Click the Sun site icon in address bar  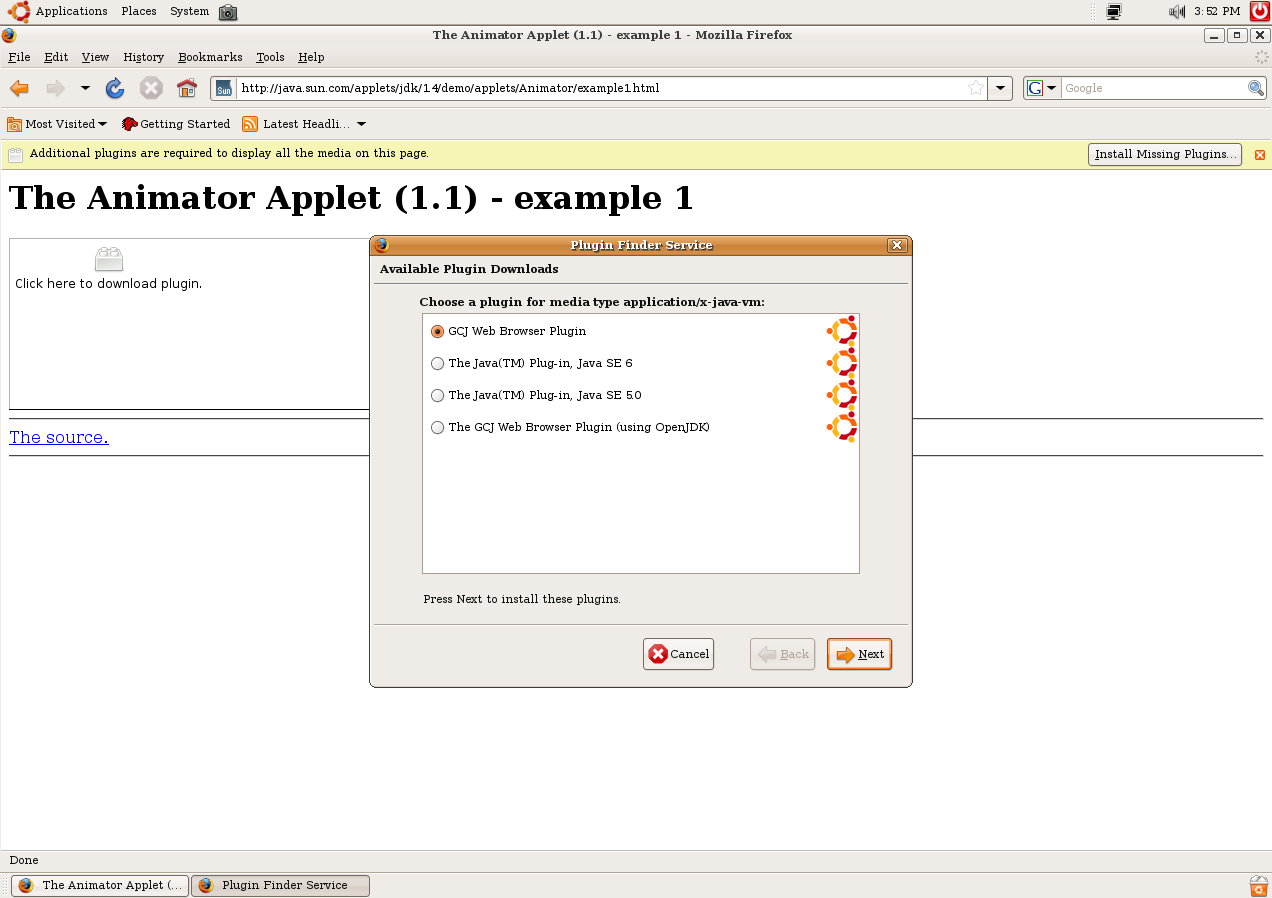click(224, 88)
